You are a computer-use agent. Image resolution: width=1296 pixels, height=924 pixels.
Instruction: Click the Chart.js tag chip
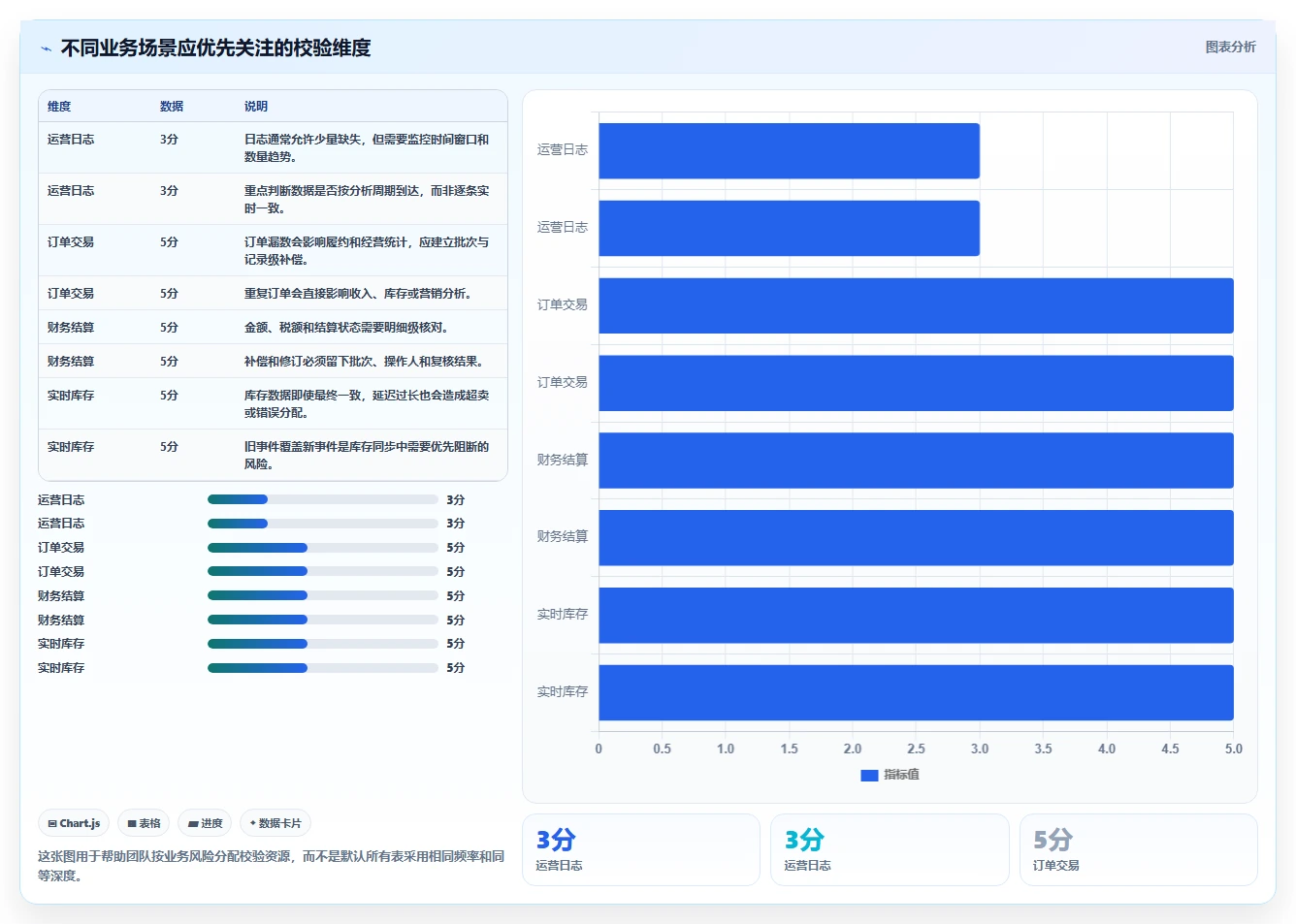[74, 823]
